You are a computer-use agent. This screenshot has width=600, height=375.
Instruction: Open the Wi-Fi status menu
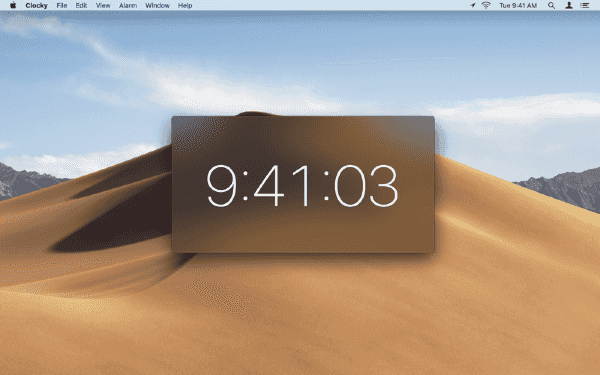[486, 5]
